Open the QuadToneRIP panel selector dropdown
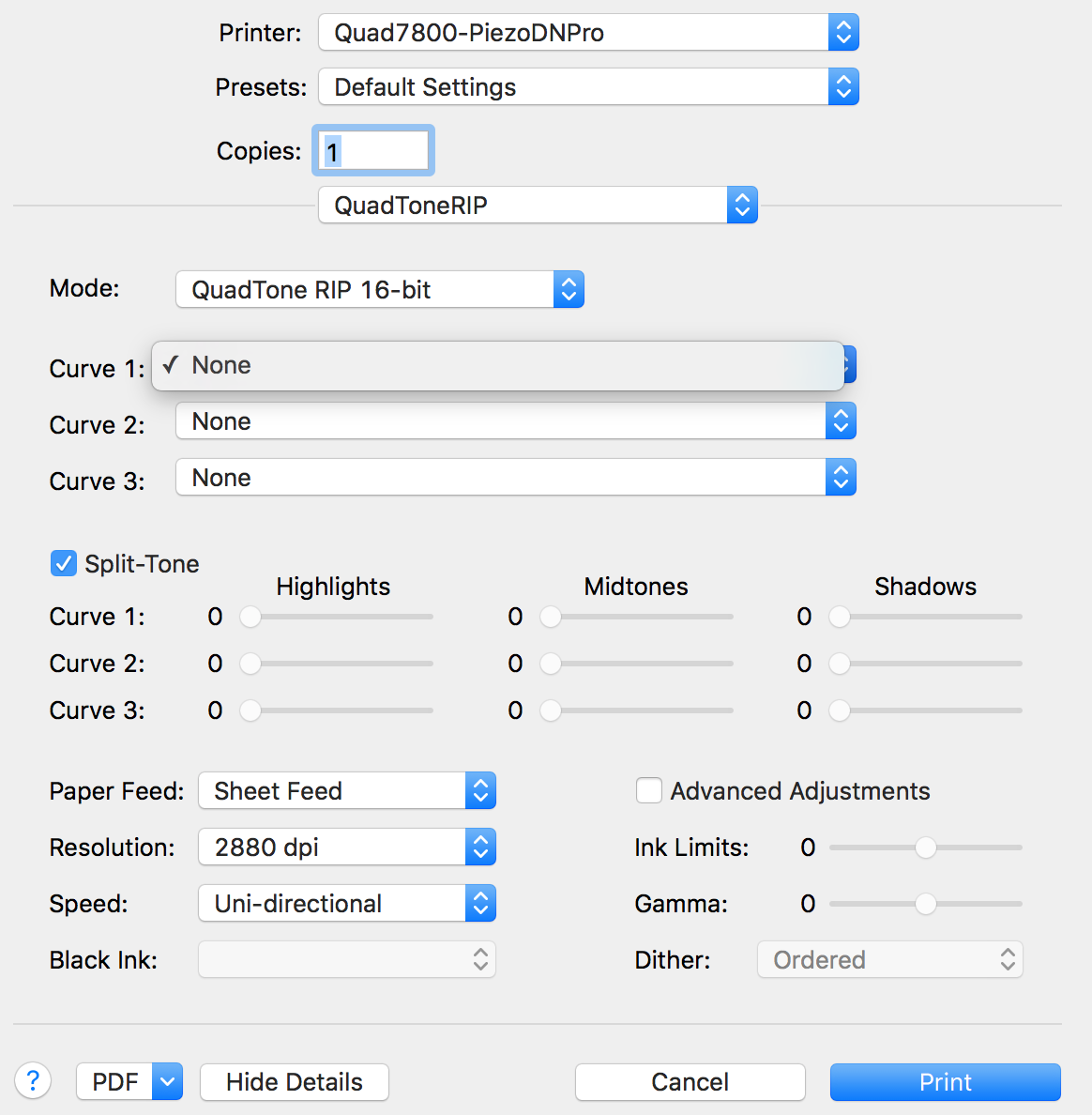The image size is (1092, 1115). point(538,205)
